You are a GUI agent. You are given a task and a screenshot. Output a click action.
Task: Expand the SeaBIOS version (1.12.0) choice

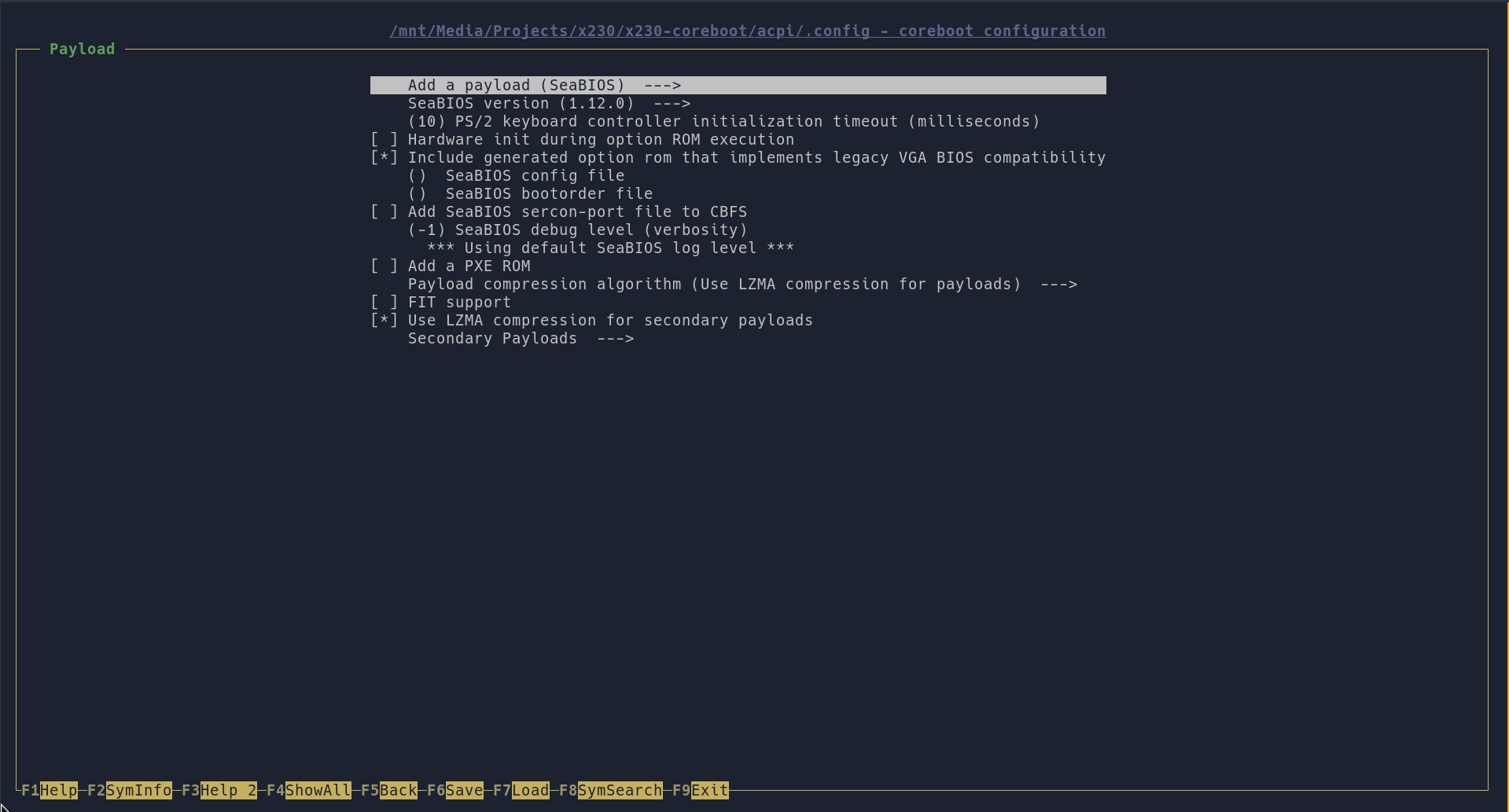(x=549, y=104)
